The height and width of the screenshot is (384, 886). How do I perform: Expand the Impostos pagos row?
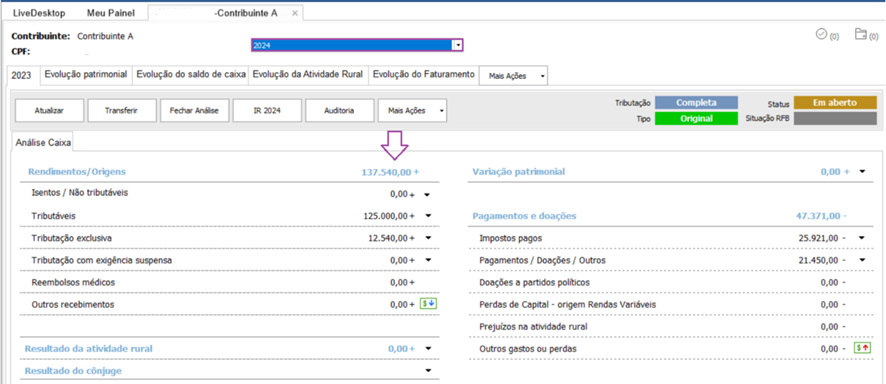coord(862,238)
